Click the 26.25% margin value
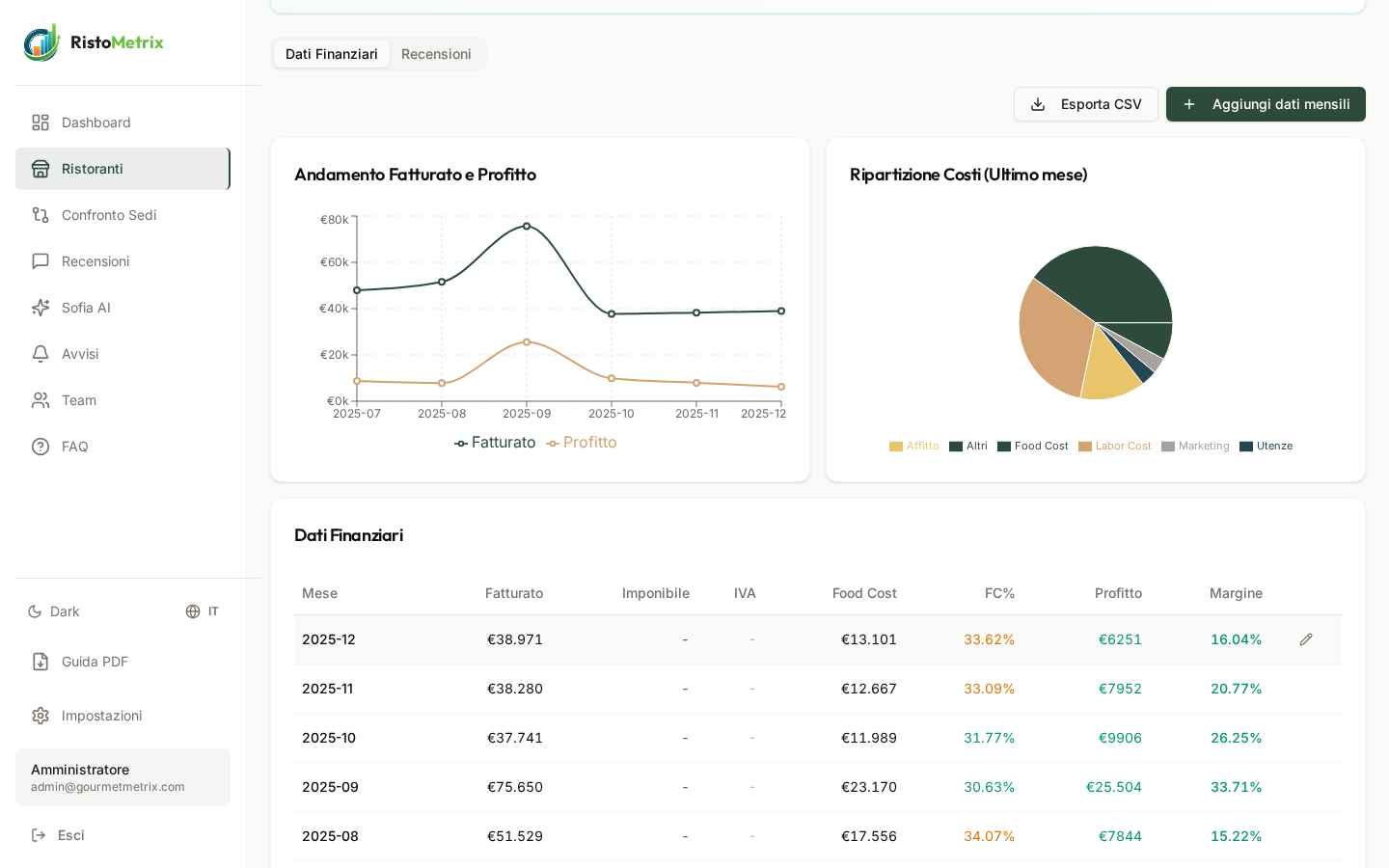Screen dimensions: 1389x868 [1237, 738]
